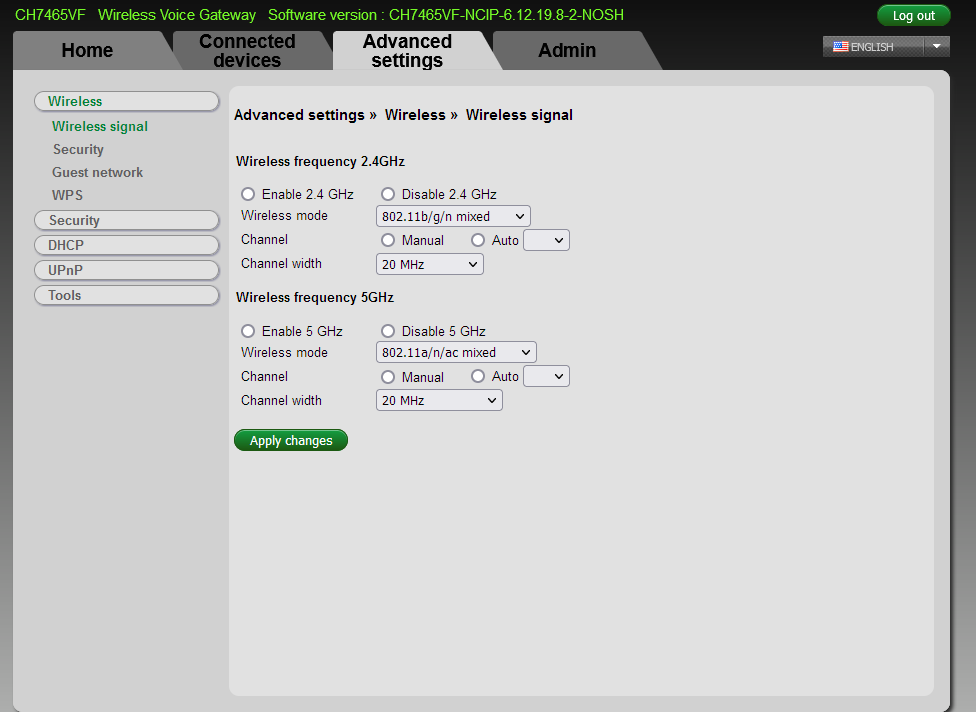Expand the DHCP sidebar section

[126, 245]
